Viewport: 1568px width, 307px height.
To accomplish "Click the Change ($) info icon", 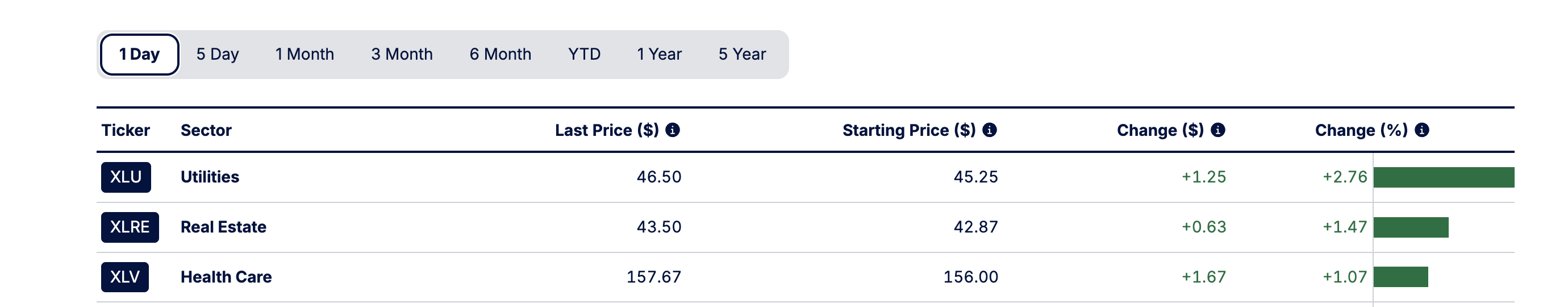I will [1218, 130].
